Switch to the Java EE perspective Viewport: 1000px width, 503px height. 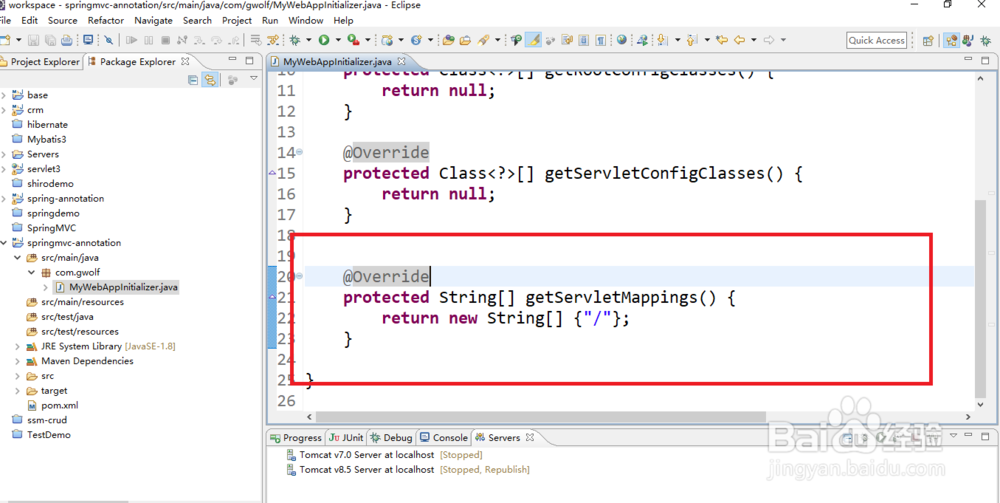(x=951, y=41)
